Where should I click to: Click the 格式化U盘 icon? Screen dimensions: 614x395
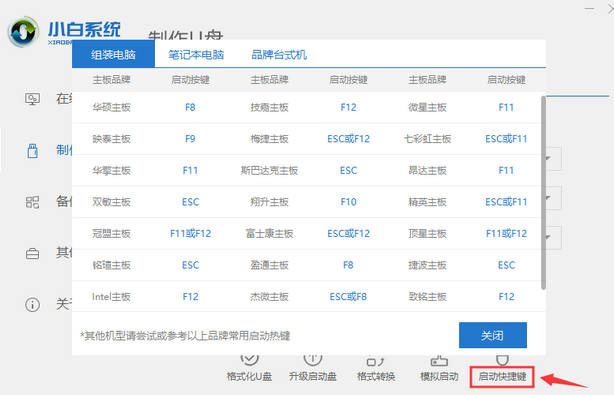[x=249, y=360]
